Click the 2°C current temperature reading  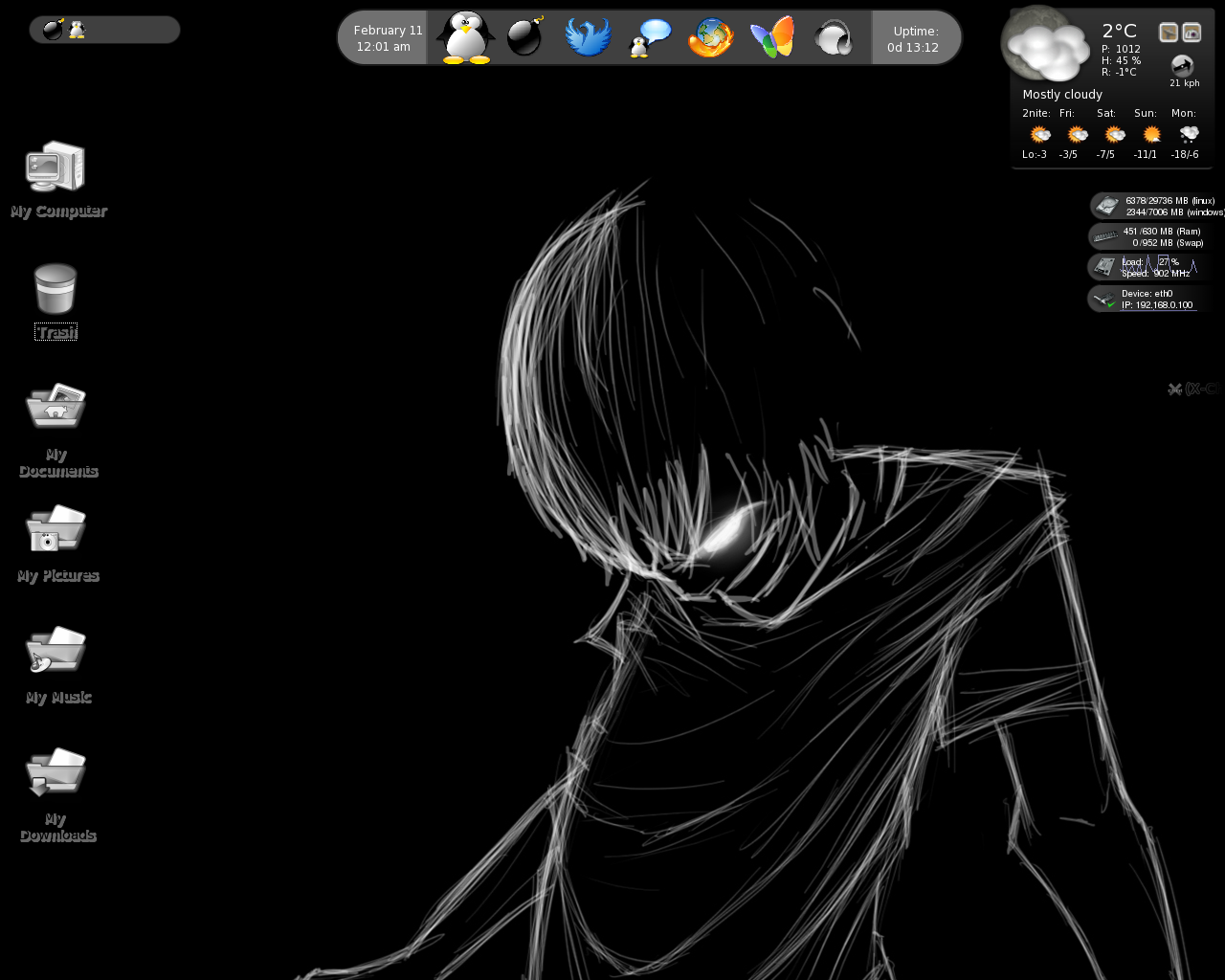[1119, 31]
